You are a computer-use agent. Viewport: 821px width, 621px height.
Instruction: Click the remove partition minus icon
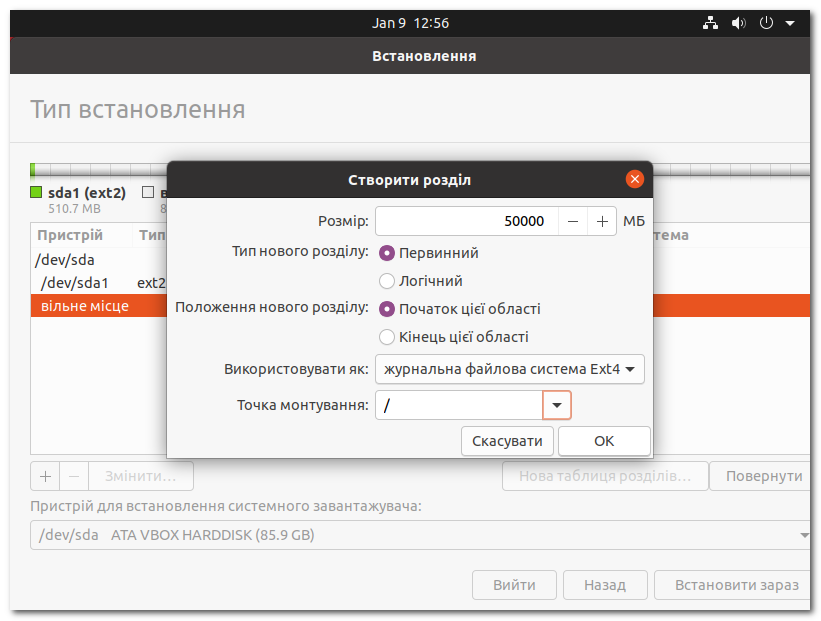pos(73,475)
